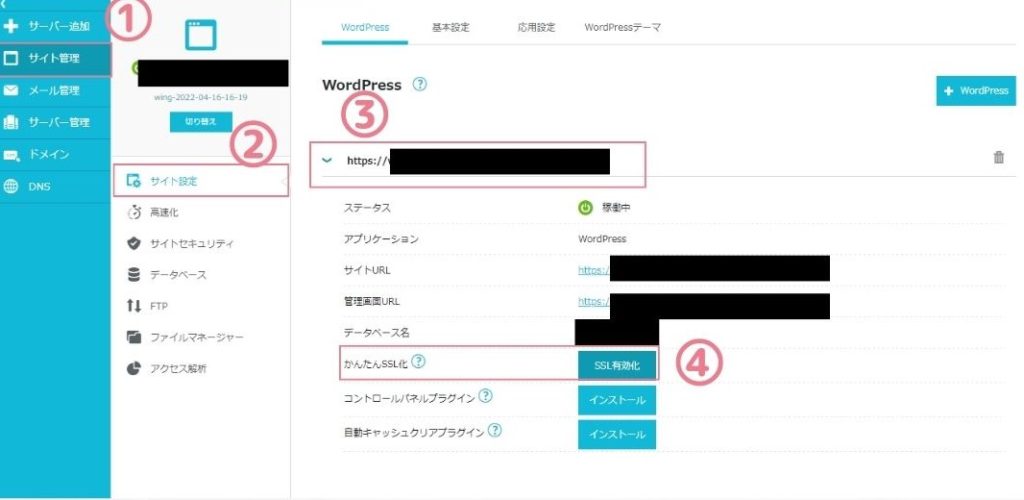Open the WordPressテーマ tab
Screen dimensions: 1024x500
click(x=622, y=27)
